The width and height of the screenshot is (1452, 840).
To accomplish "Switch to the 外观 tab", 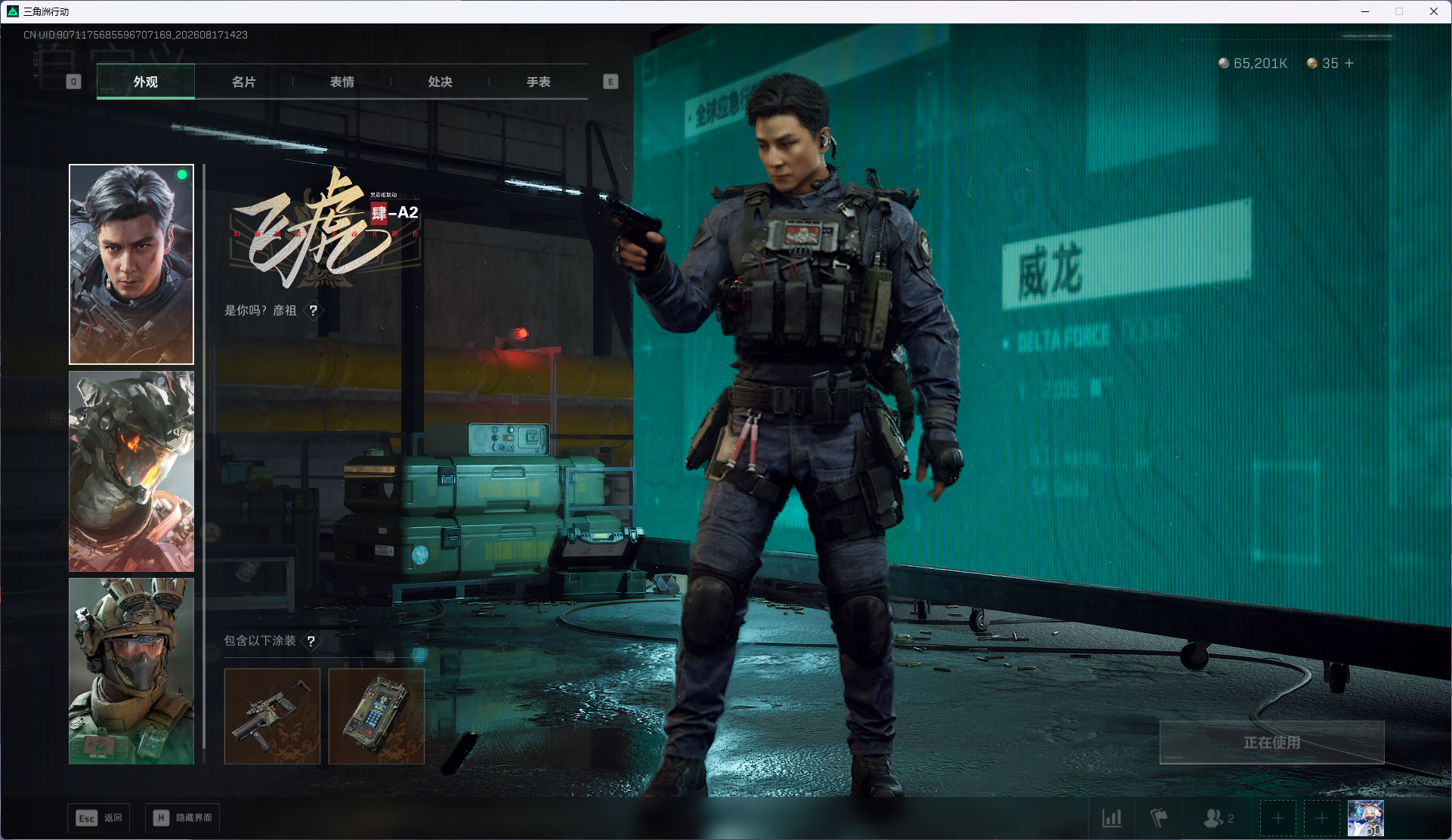I will pos(146,82).
